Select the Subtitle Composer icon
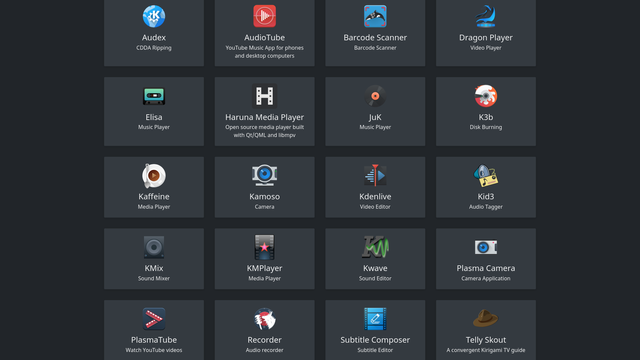This screenshot has height=360, width=640. pos(375,319)
